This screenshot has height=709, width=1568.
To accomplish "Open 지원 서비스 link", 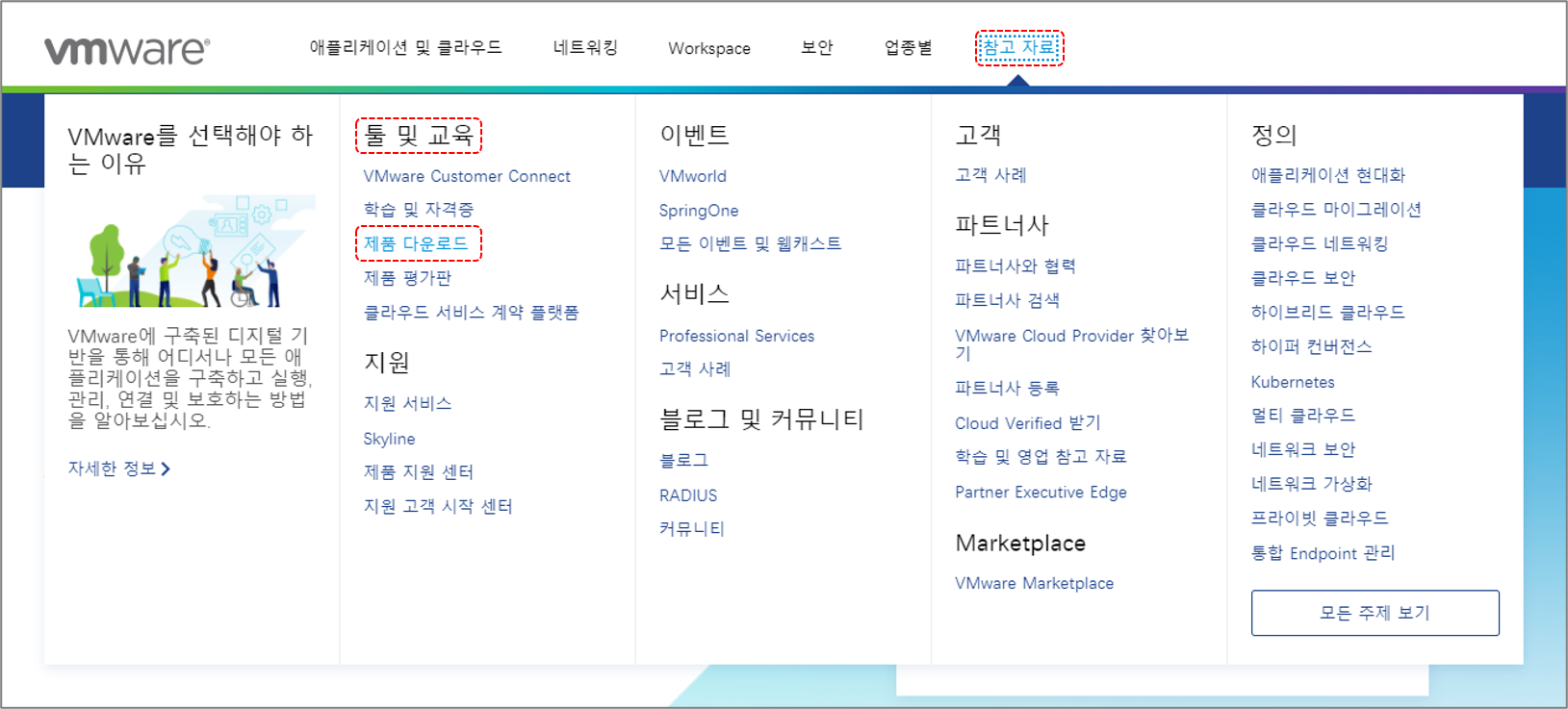I will [407, 403].
